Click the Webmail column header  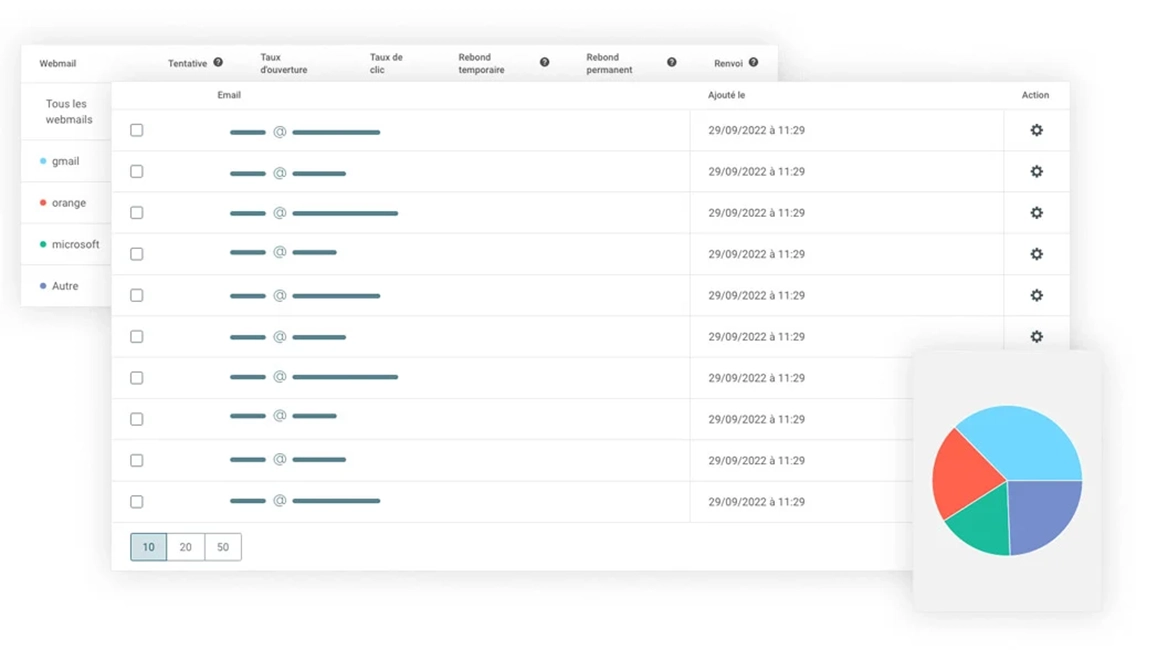pos(57,63)
